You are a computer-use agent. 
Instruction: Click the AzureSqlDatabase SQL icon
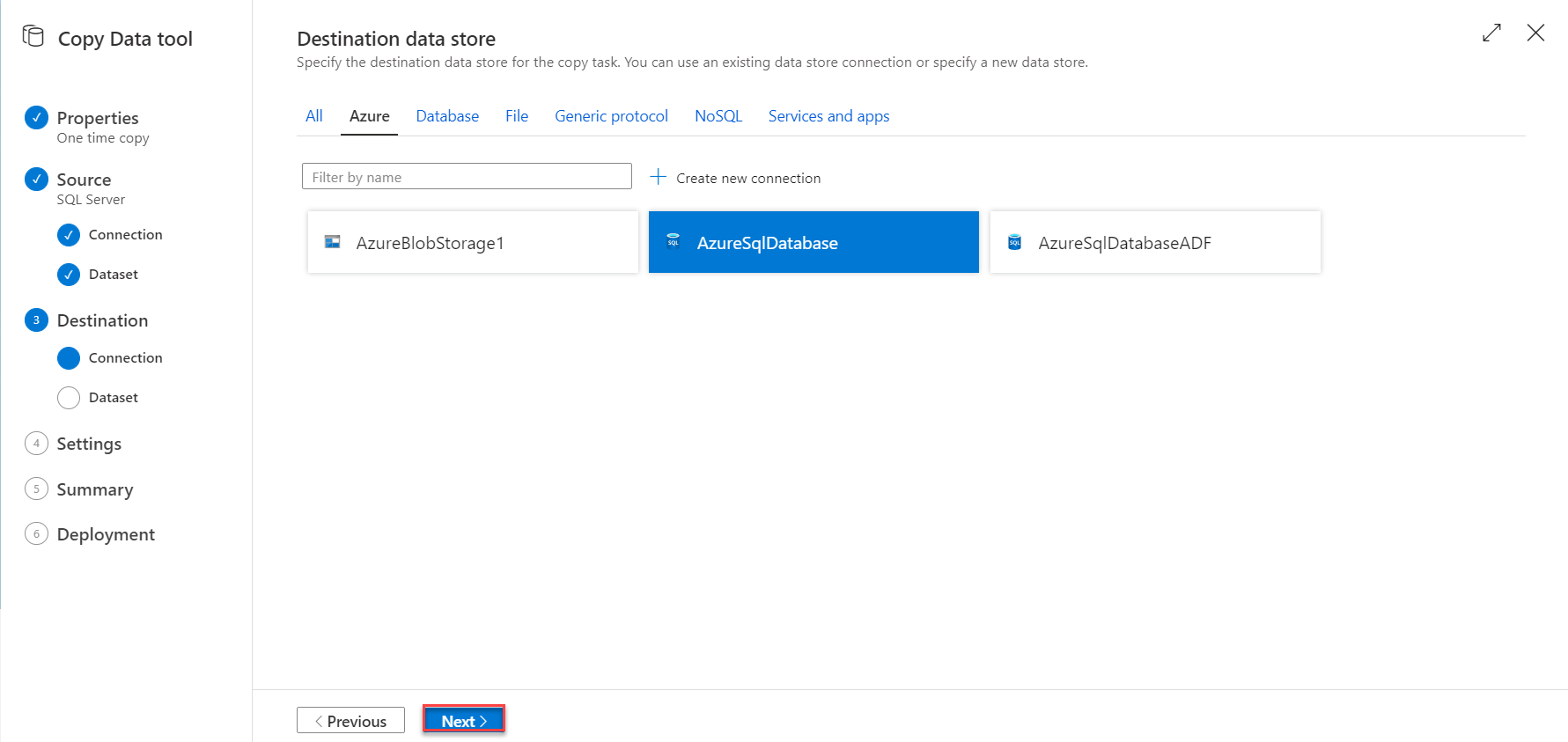click(674, 242)
